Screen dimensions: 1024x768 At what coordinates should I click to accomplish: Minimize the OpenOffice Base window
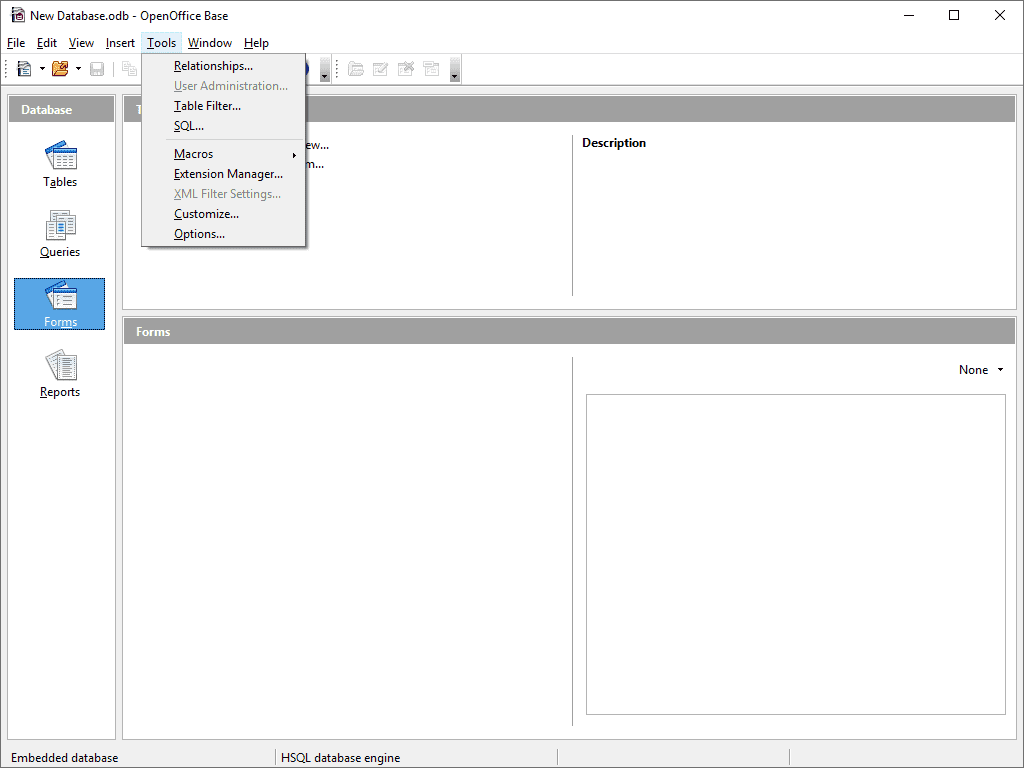[x=909, y=15]
